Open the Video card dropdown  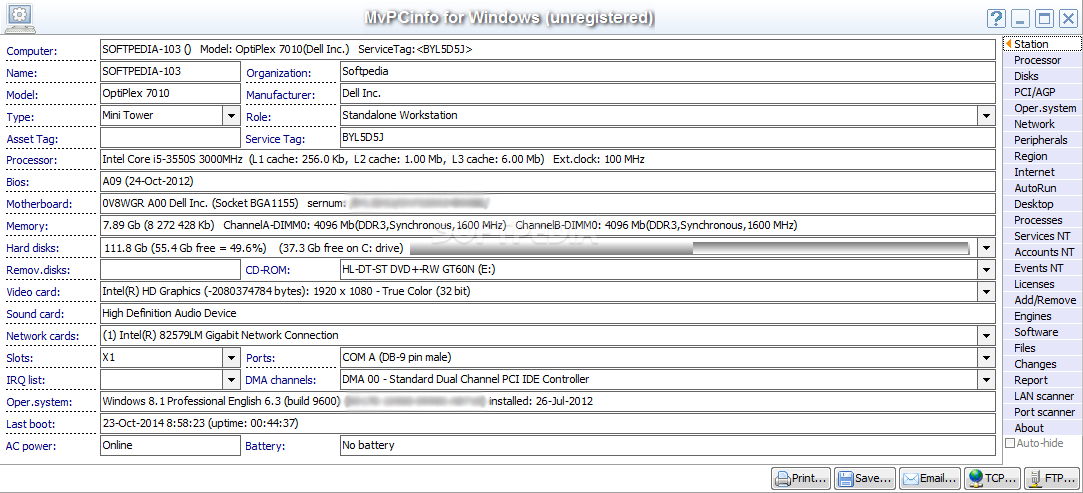[986, 292]
